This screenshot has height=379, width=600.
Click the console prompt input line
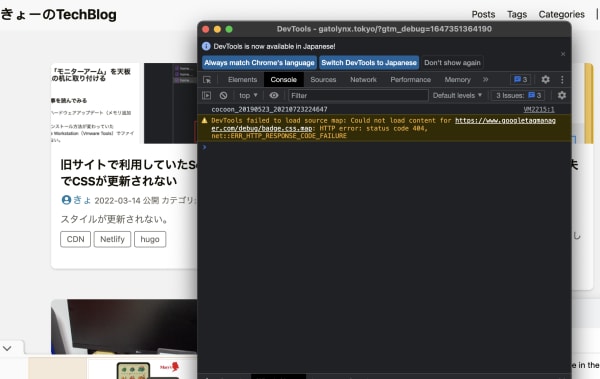[385, 147]
